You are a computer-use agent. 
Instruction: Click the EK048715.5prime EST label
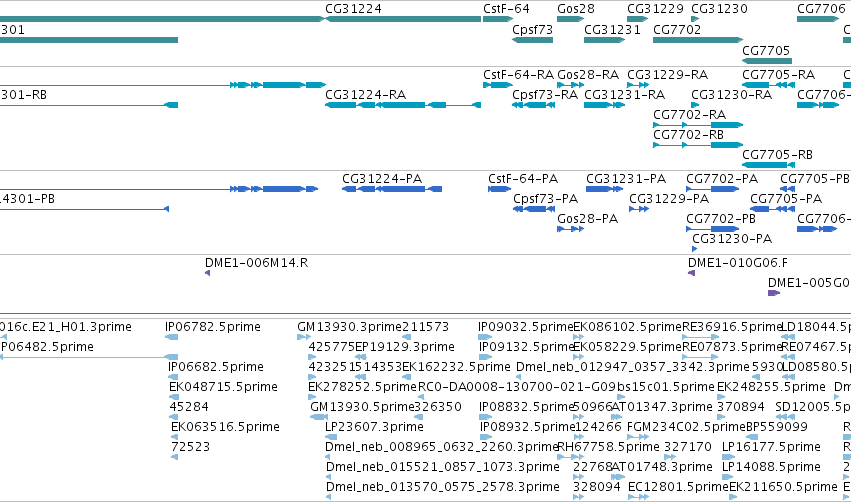(223, 387)
